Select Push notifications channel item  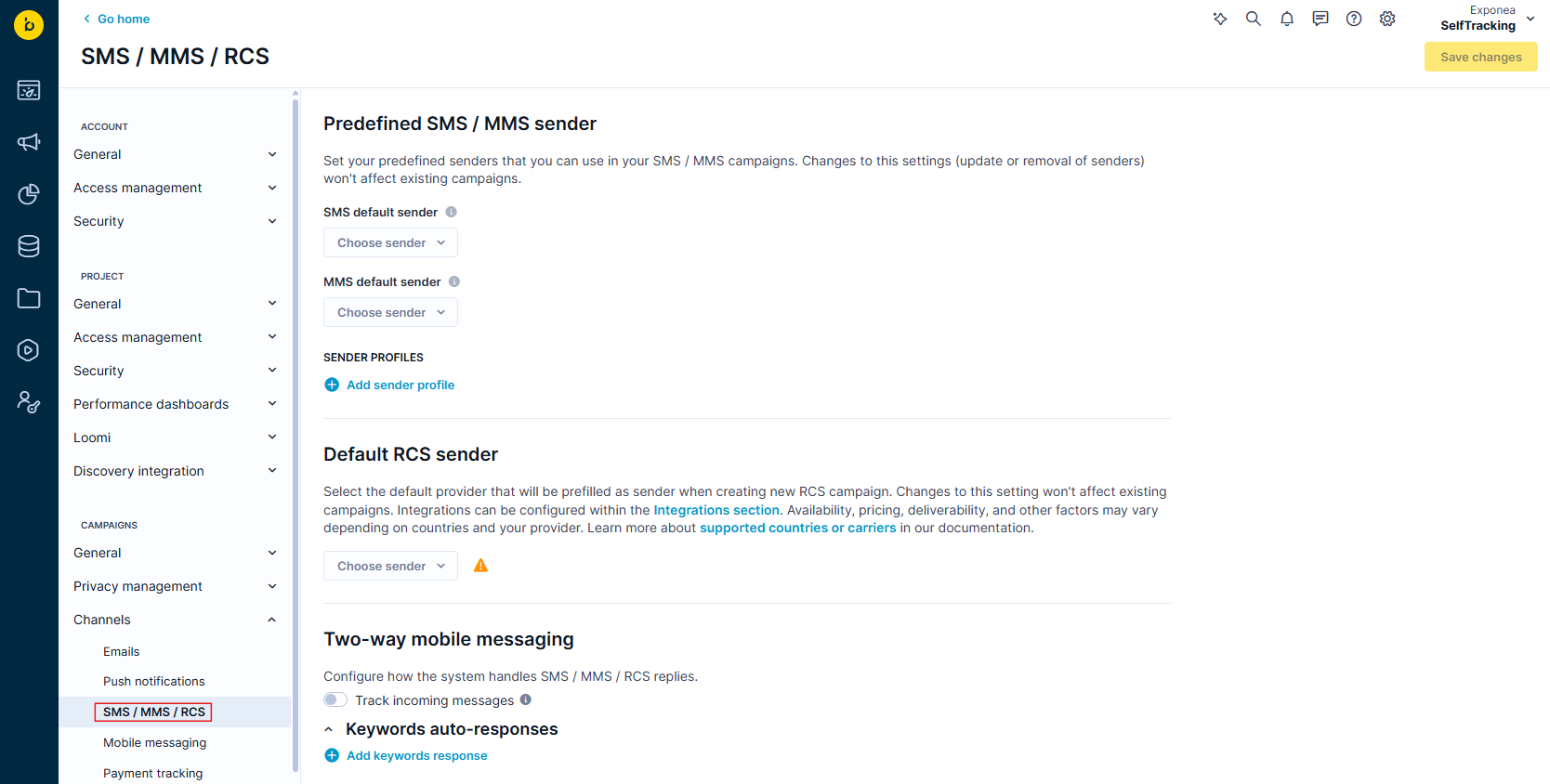pos(154,681)
